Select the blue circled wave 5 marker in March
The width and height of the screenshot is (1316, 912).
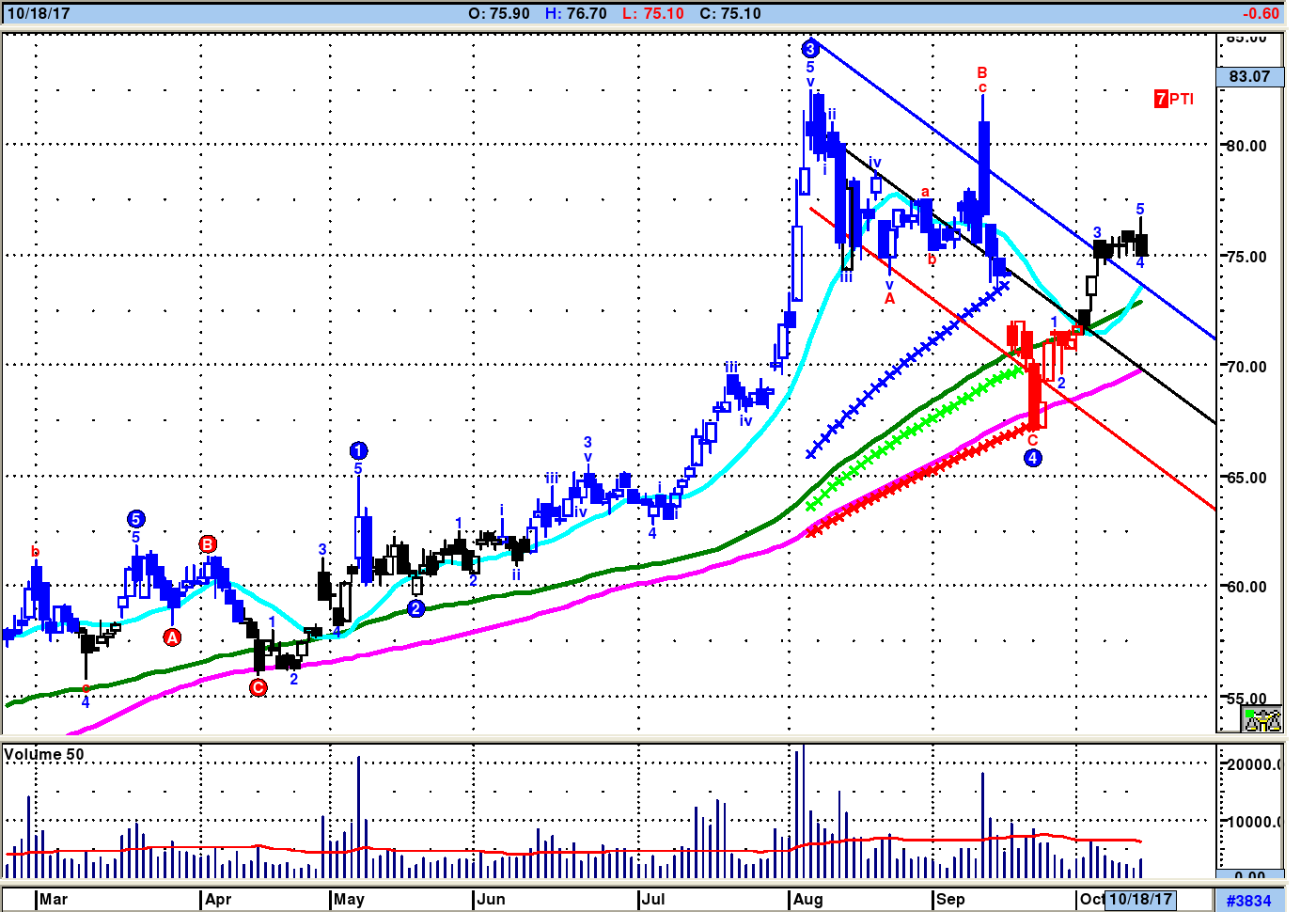pos(136,519)
